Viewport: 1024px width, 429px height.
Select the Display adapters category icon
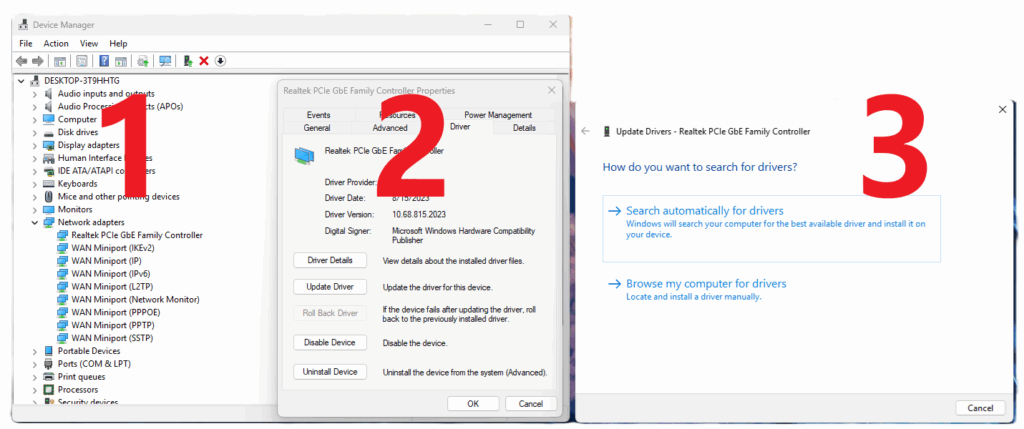click(x=48, y=145)
